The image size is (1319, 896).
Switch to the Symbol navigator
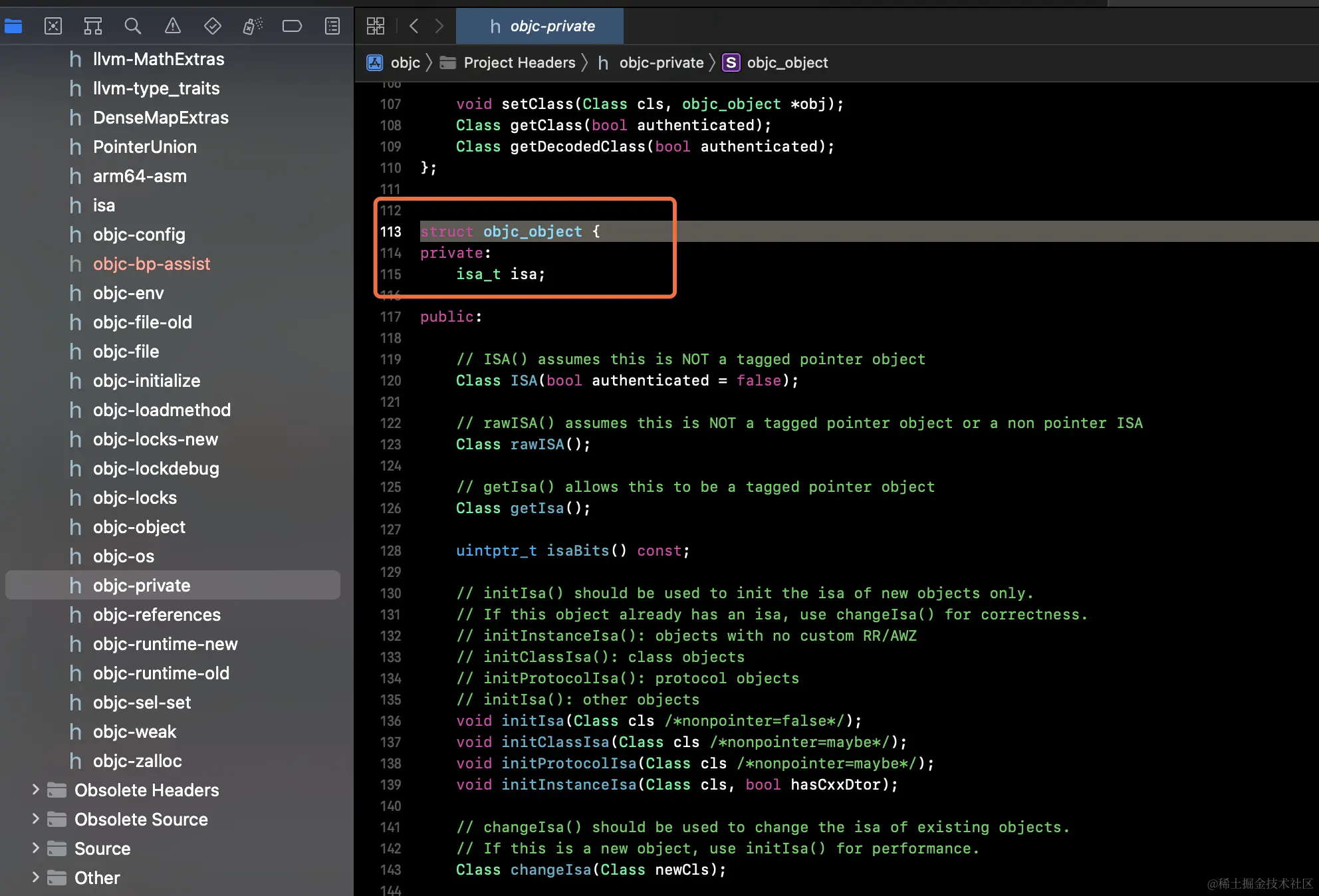[93, 27]
